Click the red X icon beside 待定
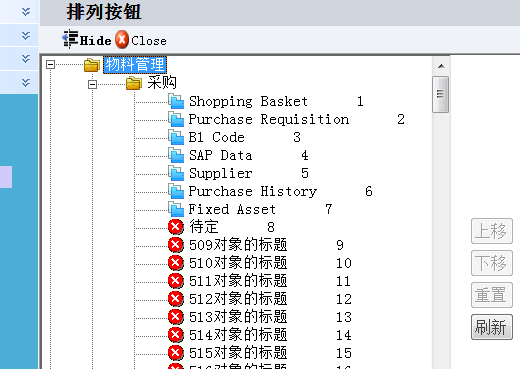 176,227
